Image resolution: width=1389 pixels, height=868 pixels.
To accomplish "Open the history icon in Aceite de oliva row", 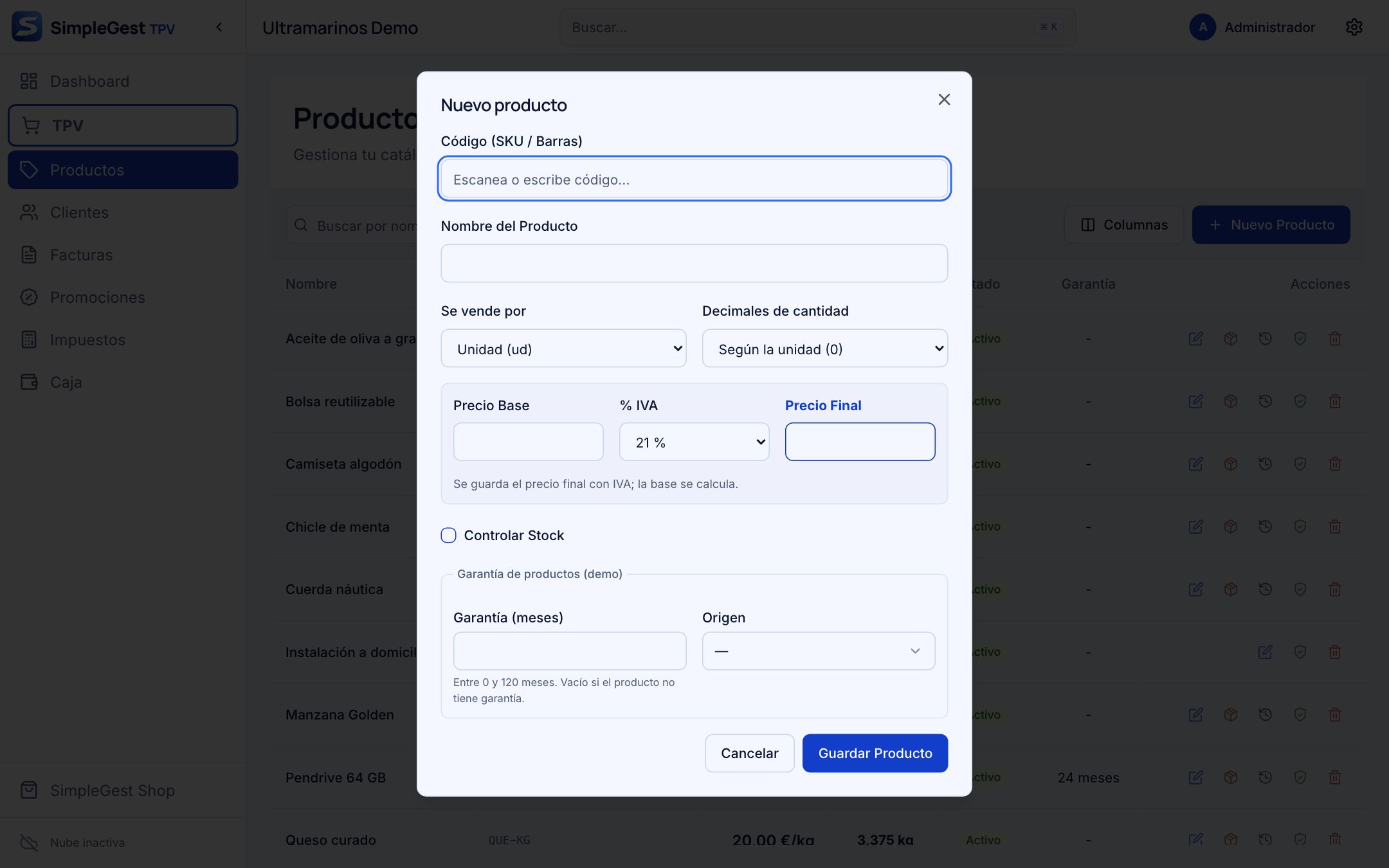I will pos(1265,338).
